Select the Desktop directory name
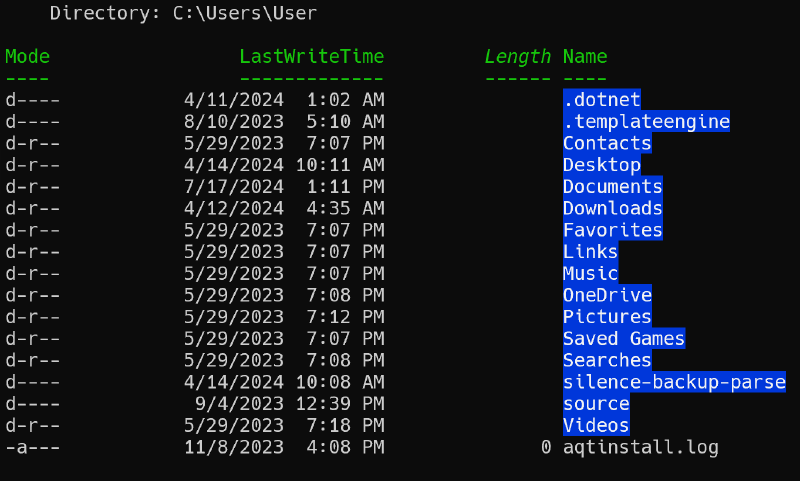800x481 pixels. pyautogui.click(x=601, y=165)
